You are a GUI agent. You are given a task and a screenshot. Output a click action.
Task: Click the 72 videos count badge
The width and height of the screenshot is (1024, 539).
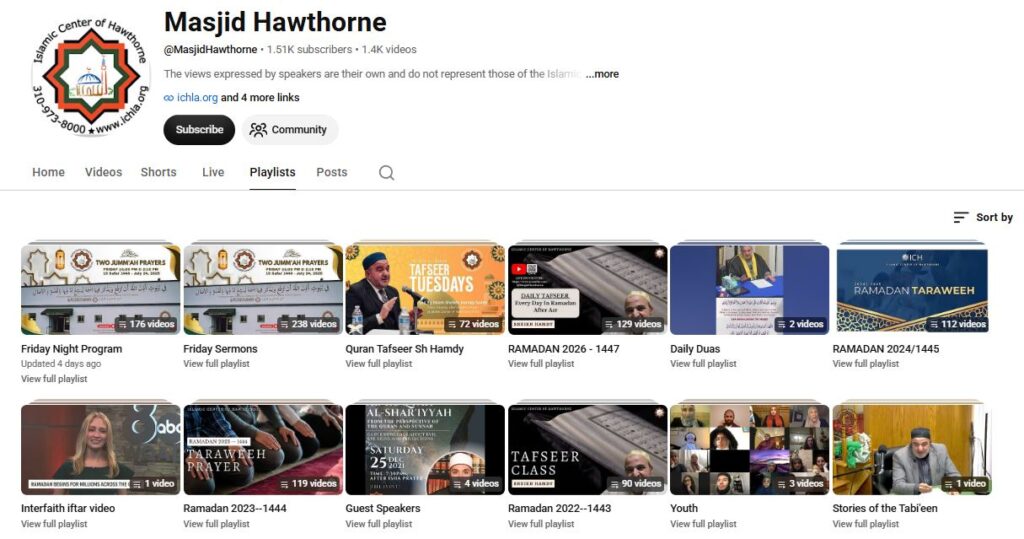click(473, 324)
